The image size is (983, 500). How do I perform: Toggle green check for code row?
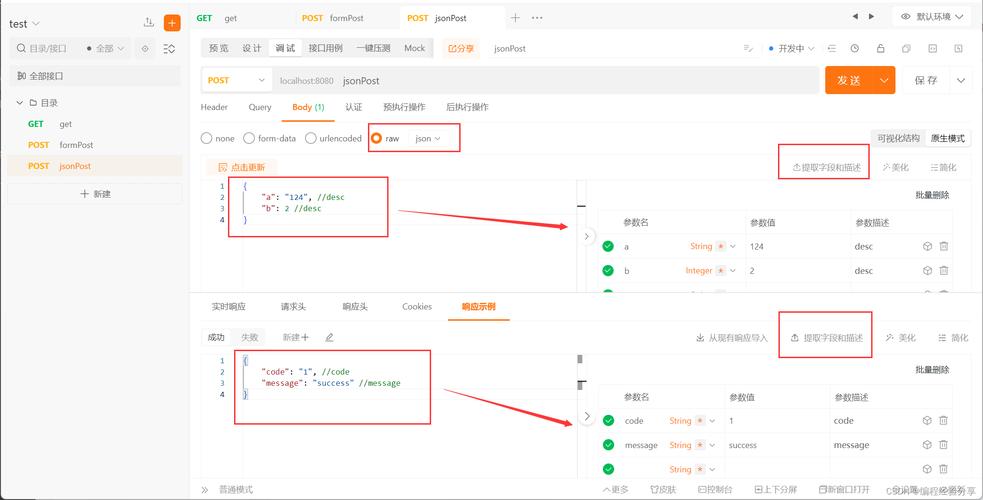coord(607,420)
